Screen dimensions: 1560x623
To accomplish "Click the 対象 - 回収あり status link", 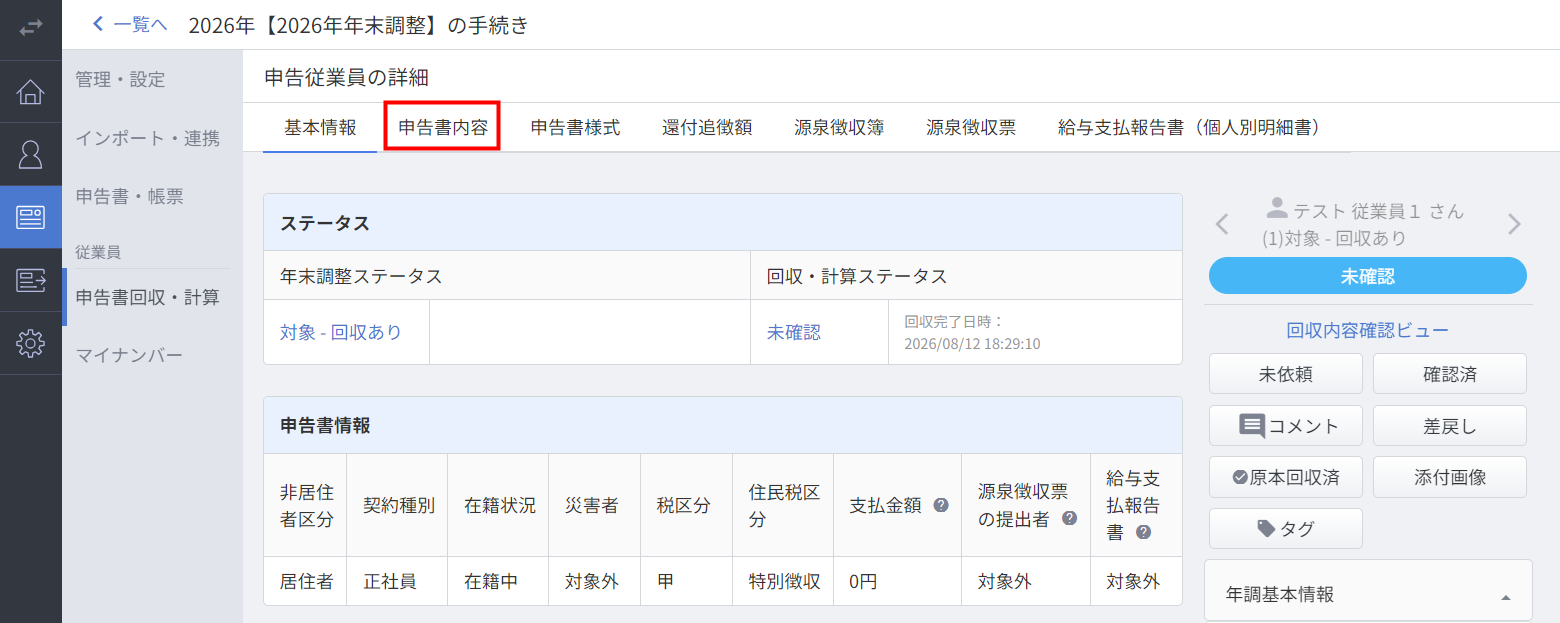I will [341, 332].
